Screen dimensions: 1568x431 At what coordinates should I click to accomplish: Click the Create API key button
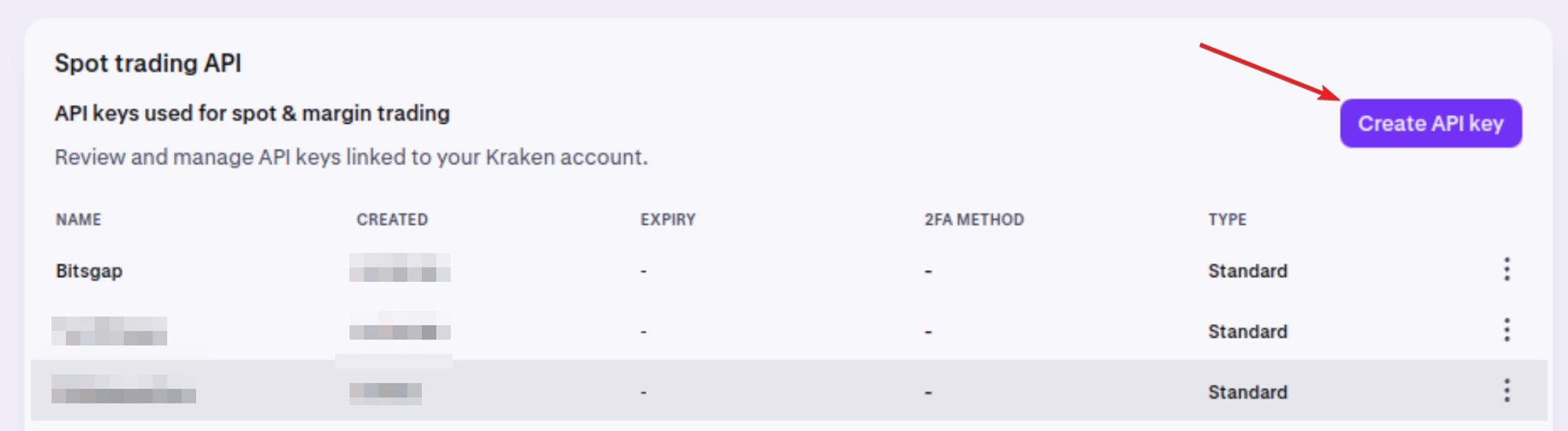point(1430,124)
